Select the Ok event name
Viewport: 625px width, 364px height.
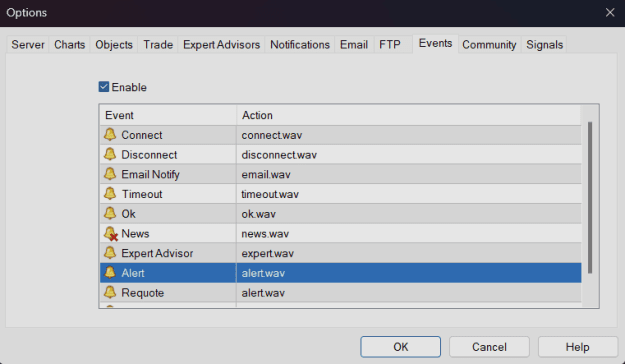click(x=128, y=214)
